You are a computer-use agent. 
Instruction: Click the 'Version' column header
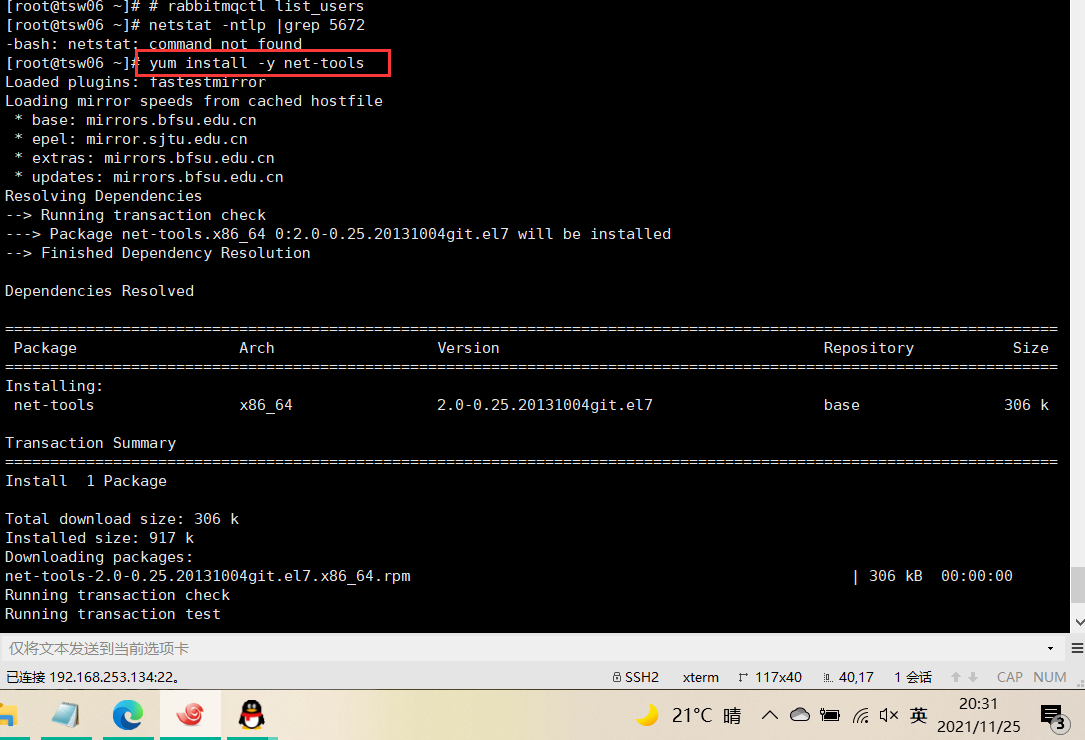(x=468, y=348)
